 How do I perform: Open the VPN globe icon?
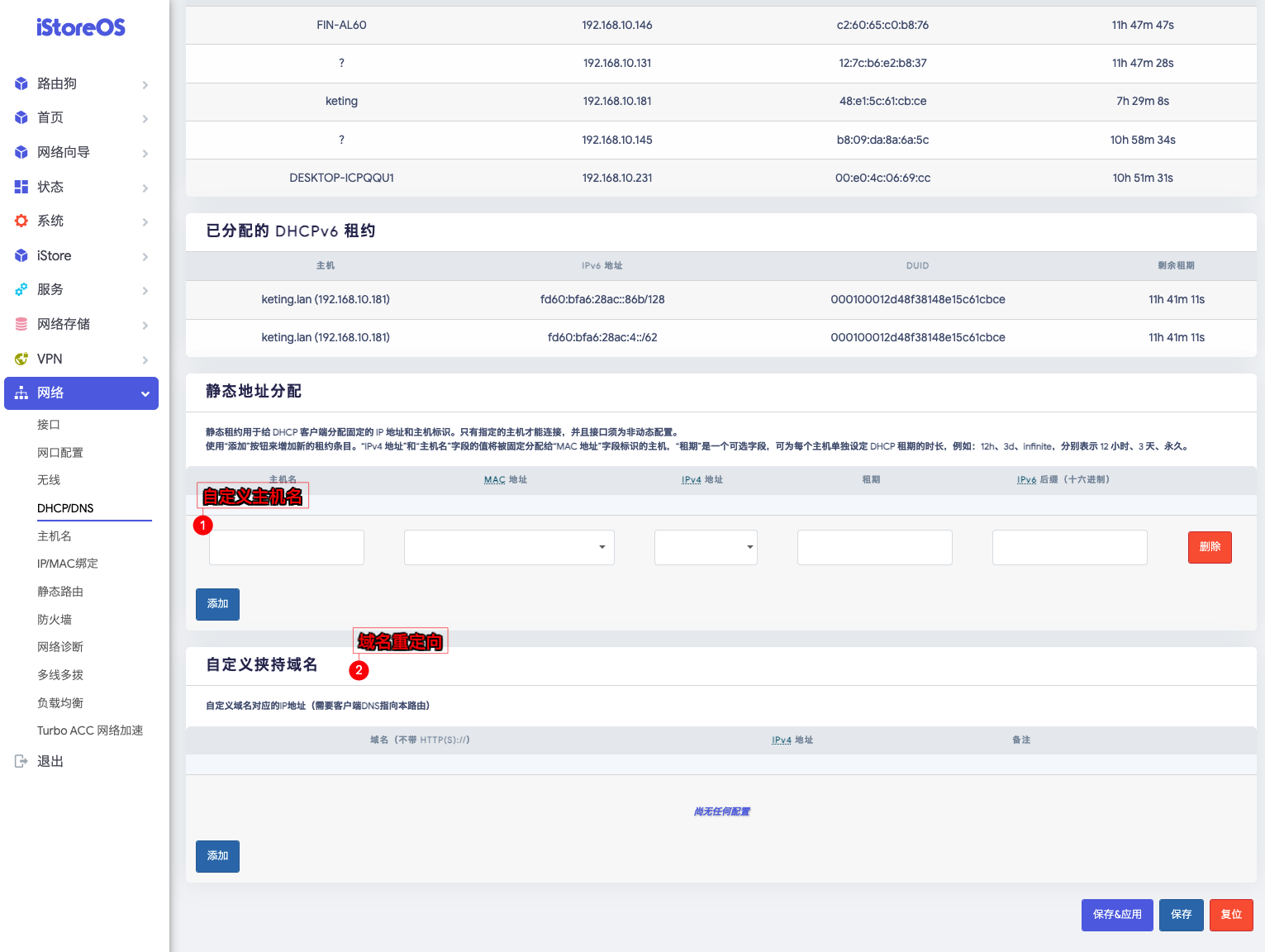coord(21,359)
